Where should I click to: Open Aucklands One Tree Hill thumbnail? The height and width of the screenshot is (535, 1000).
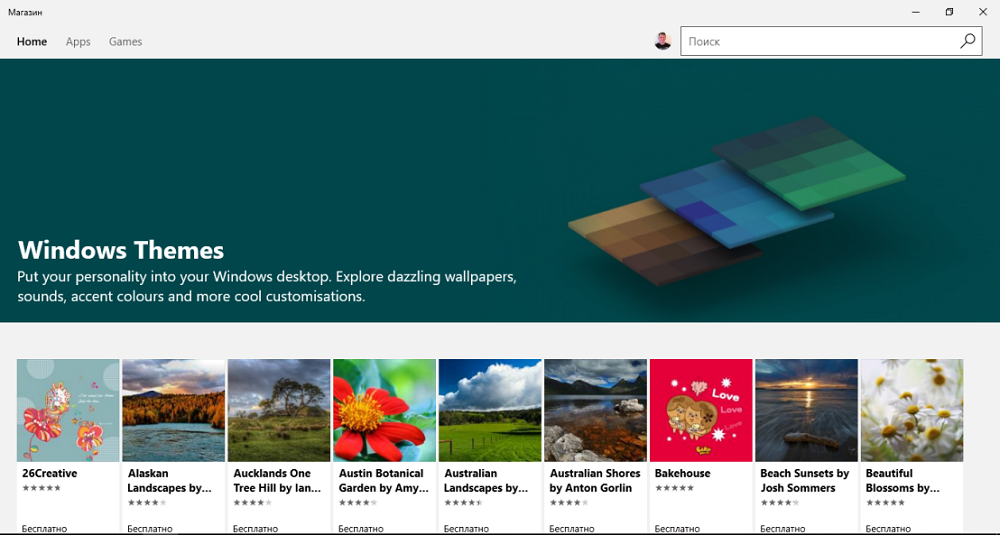coord(279,410)
